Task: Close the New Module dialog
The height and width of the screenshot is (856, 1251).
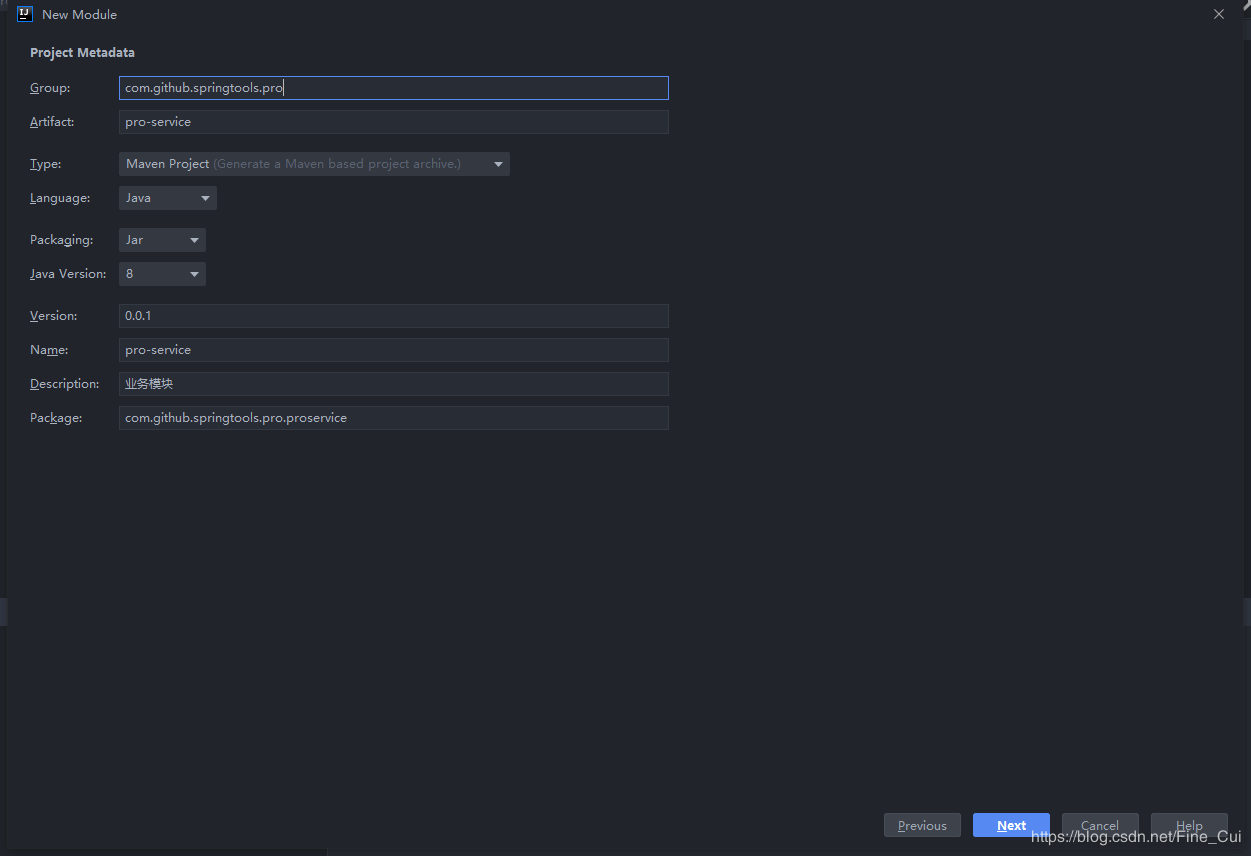Action: click(1218, 15)
